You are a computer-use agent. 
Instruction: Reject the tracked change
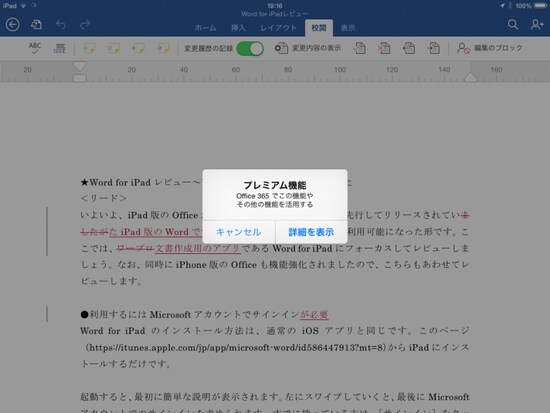click(384, 48)
